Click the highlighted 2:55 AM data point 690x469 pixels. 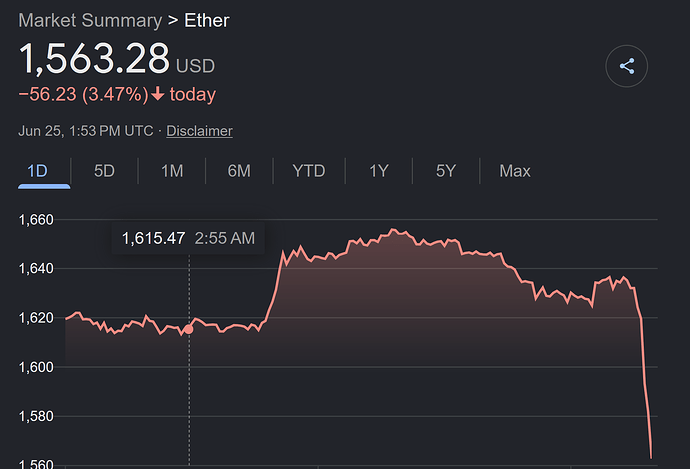[188, 329]
